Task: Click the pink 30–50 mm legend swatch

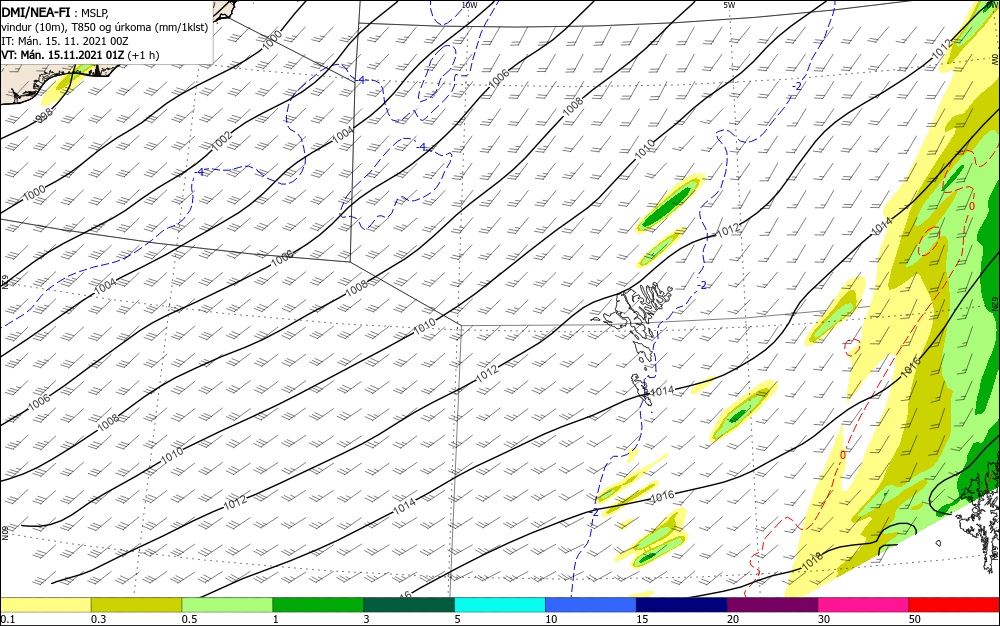Action: point(863,605)
